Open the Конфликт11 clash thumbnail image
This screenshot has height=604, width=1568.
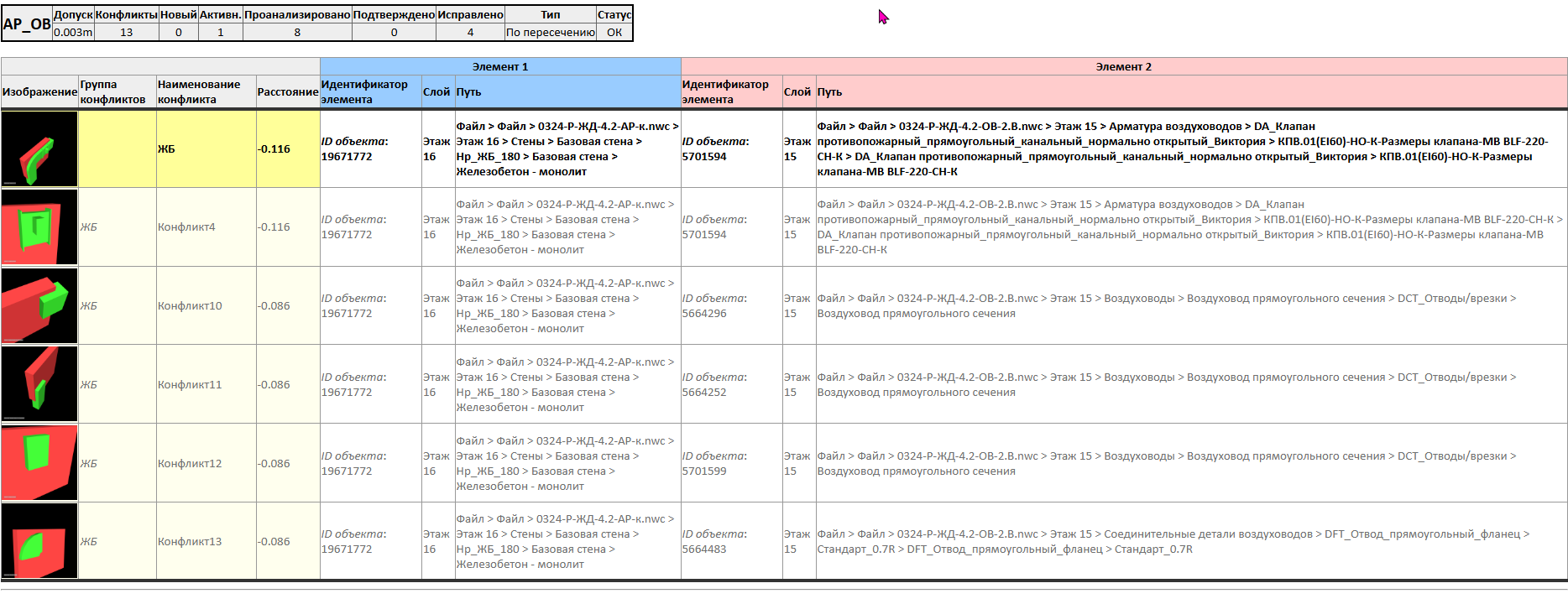(39, 384)
